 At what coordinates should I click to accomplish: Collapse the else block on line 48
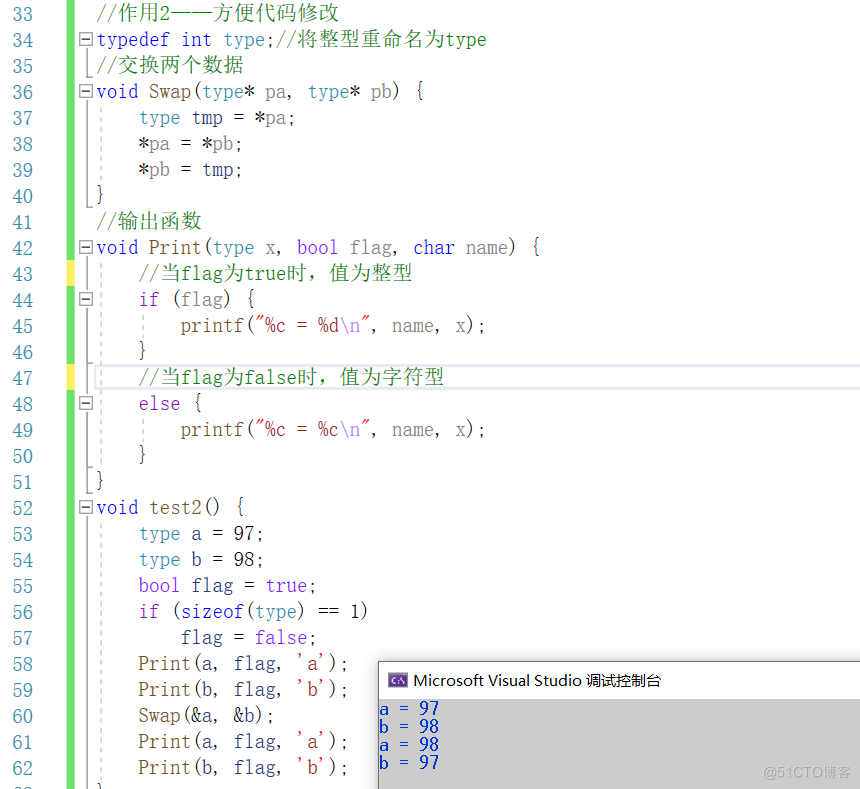pyautogui.click(x=86, y=403)
